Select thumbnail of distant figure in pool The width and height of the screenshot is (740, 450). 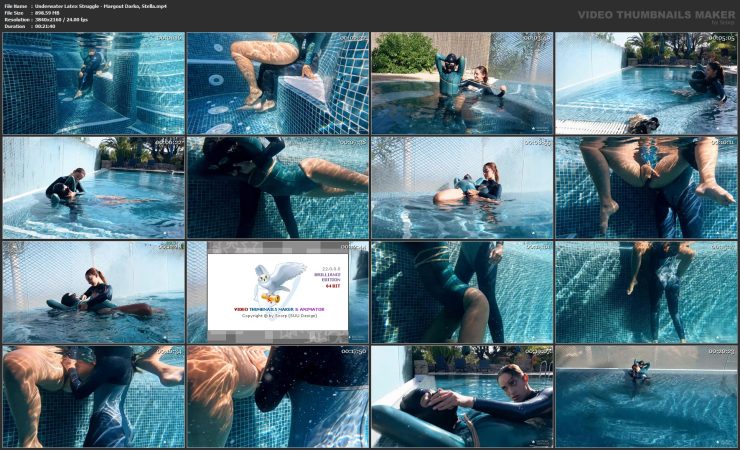click(645, 395)
